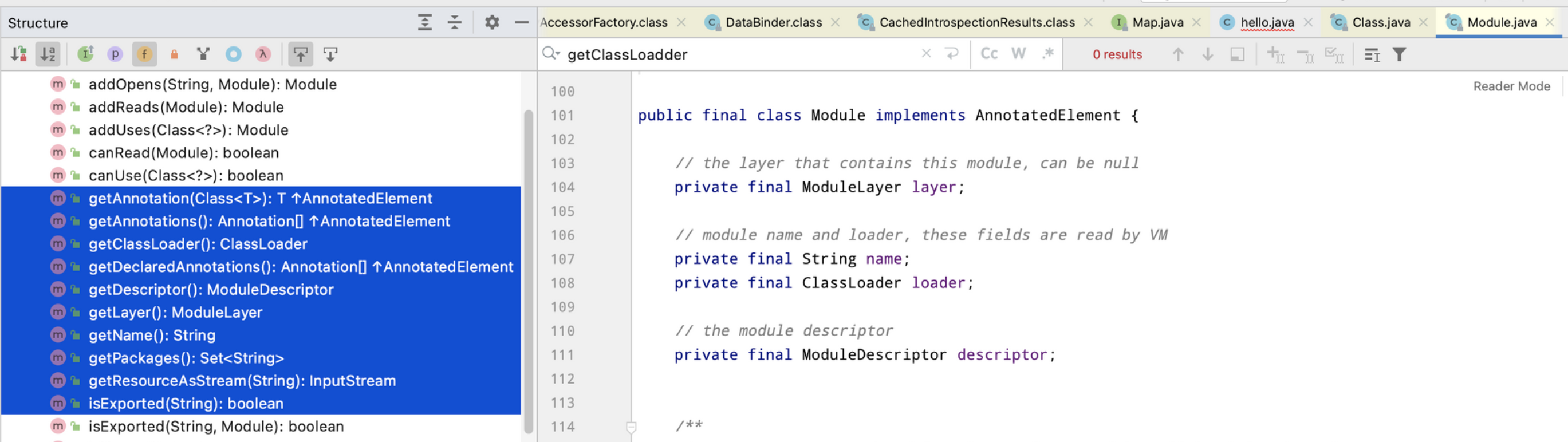Click the multiline-results icon beside the filter icon
The height and width of the screenshot is (442, 1568).
[x=1372, y=55]
